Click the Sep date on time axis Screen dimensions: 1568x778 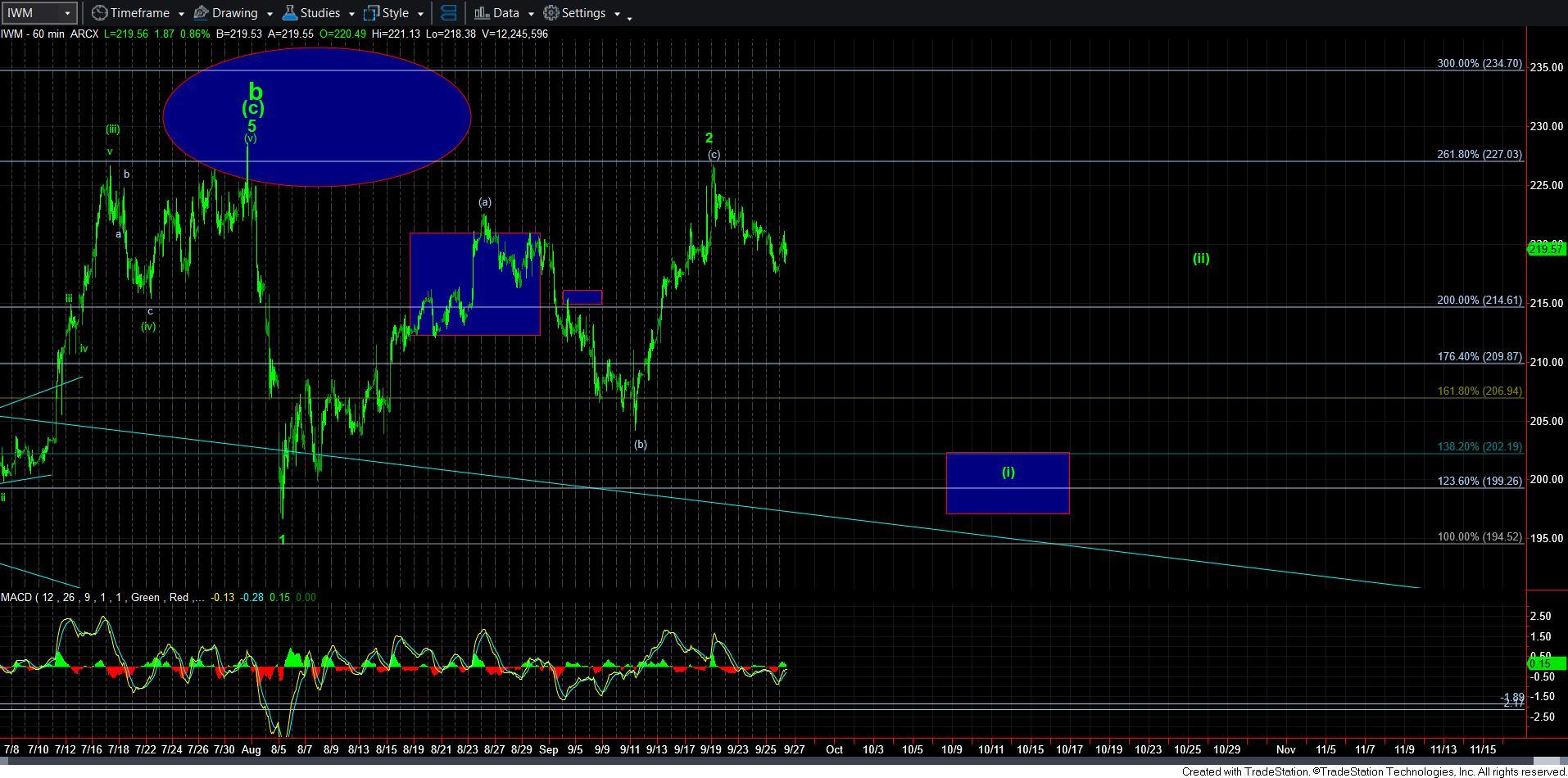tap(549, 749)
